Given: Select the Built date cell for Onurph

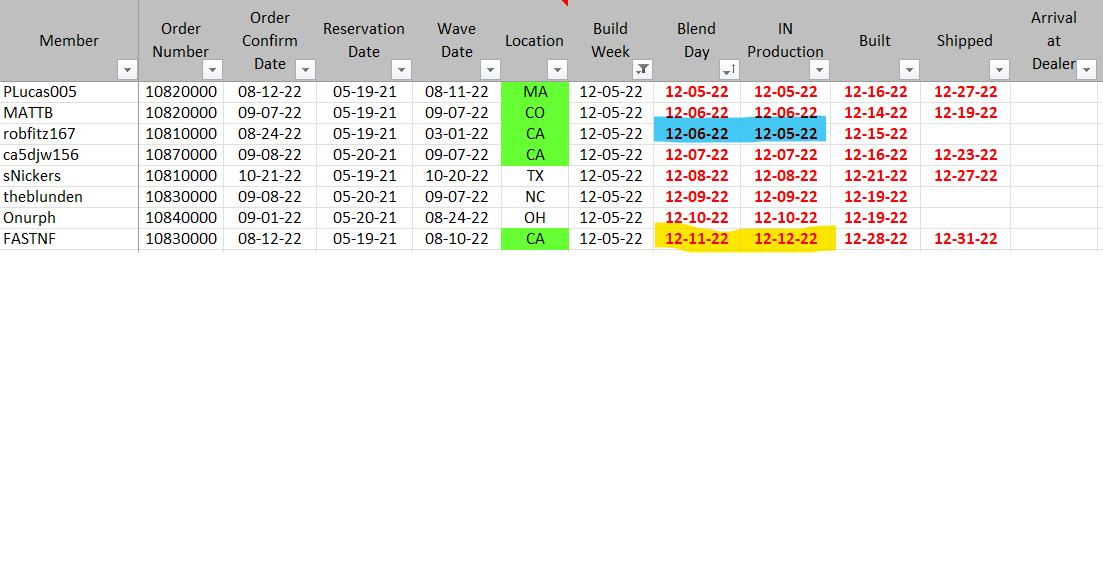Looking at the screenshot, I should (x=875, y=218).
